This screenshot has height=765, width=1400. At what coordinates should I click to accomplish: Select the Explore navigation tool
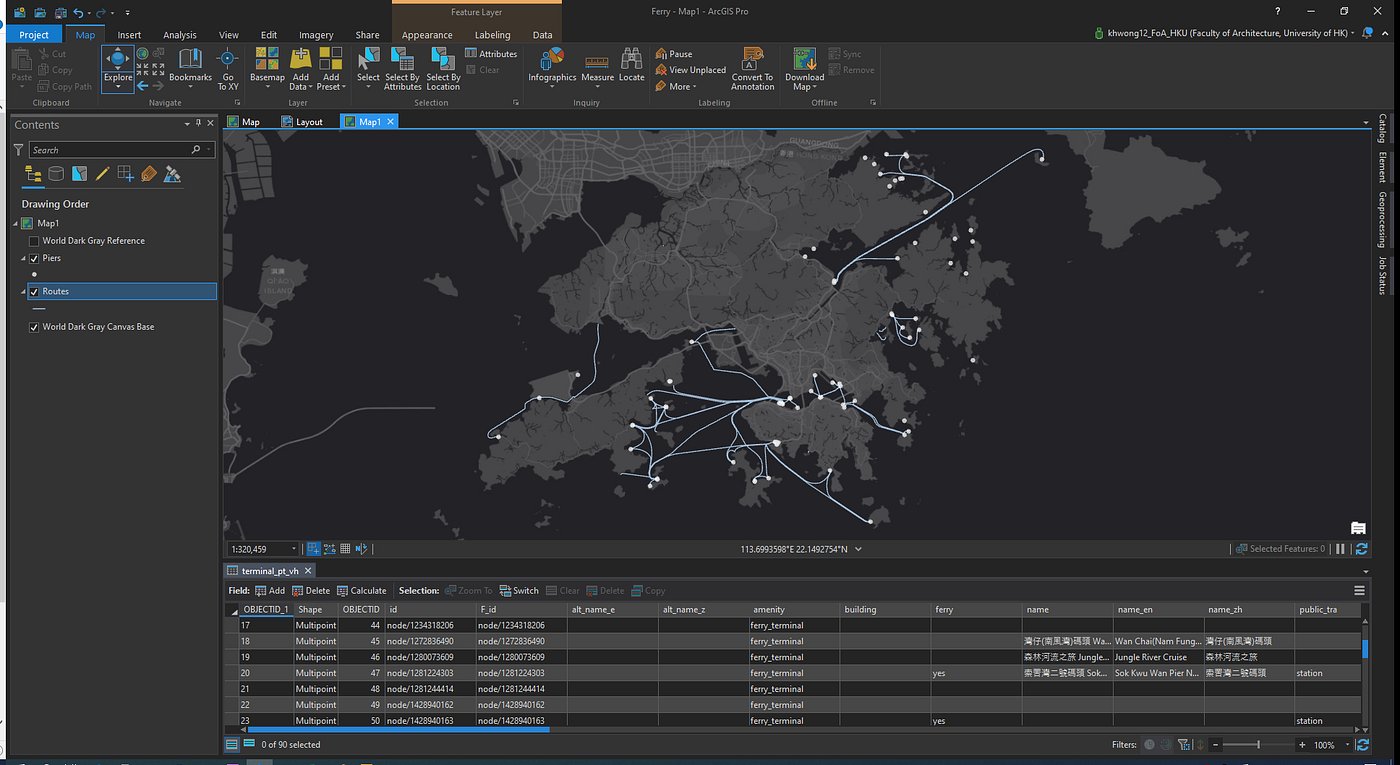coord(117,64)
